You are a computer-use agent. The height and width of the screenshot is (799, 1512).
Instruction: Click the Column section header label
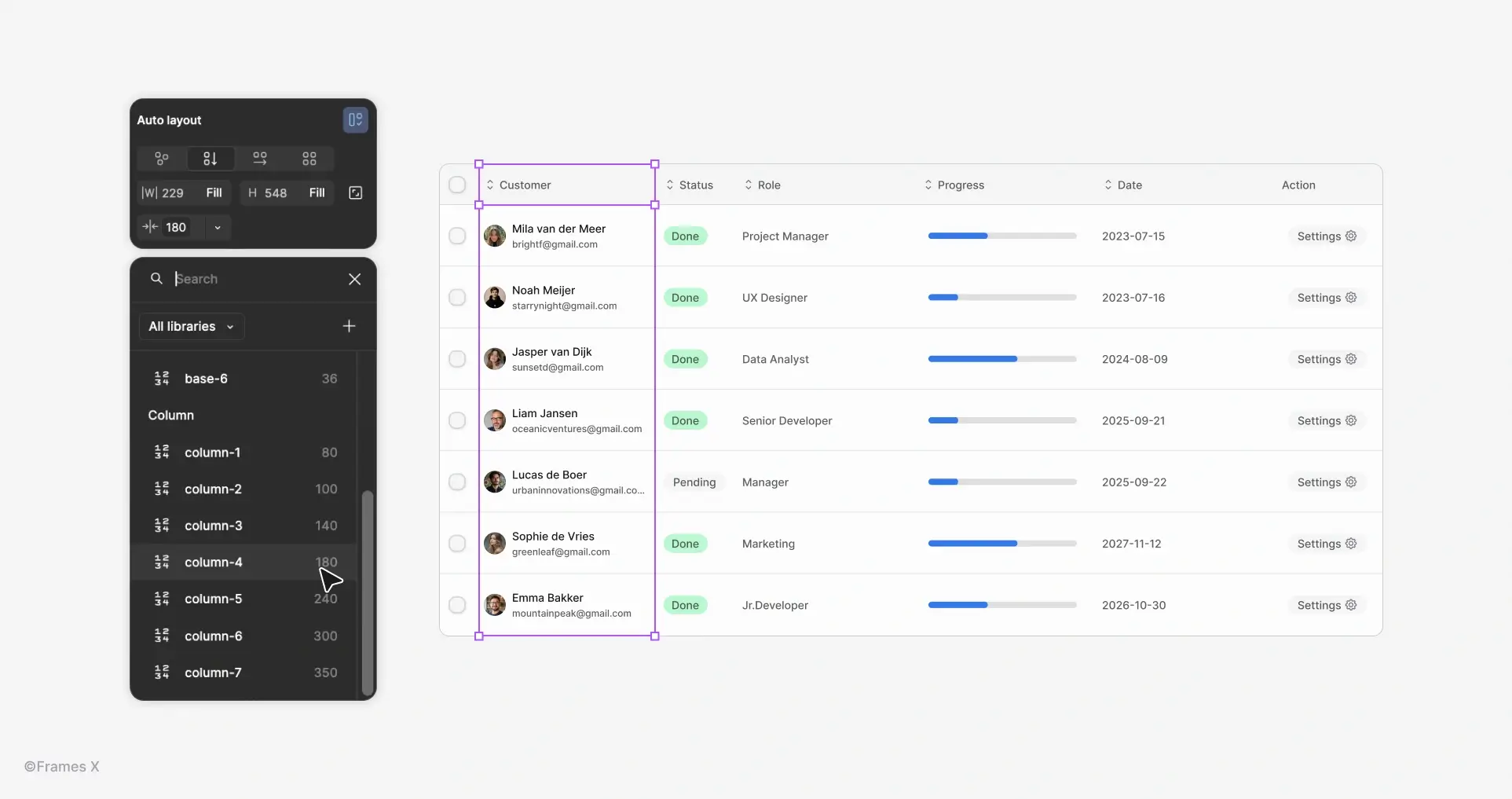(x=171, y=416)
